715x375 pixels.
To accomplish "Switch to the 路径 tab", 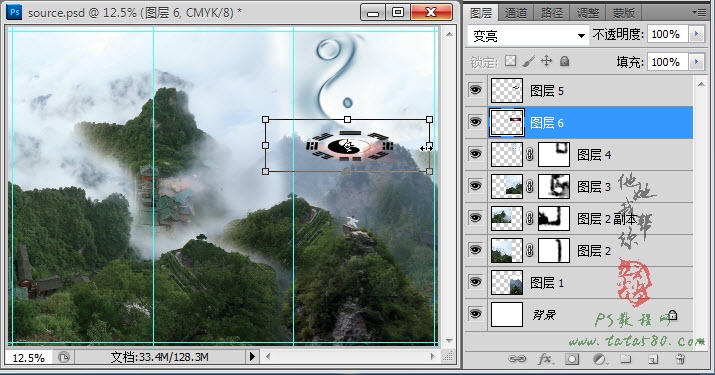I will [x=552, y=13].
